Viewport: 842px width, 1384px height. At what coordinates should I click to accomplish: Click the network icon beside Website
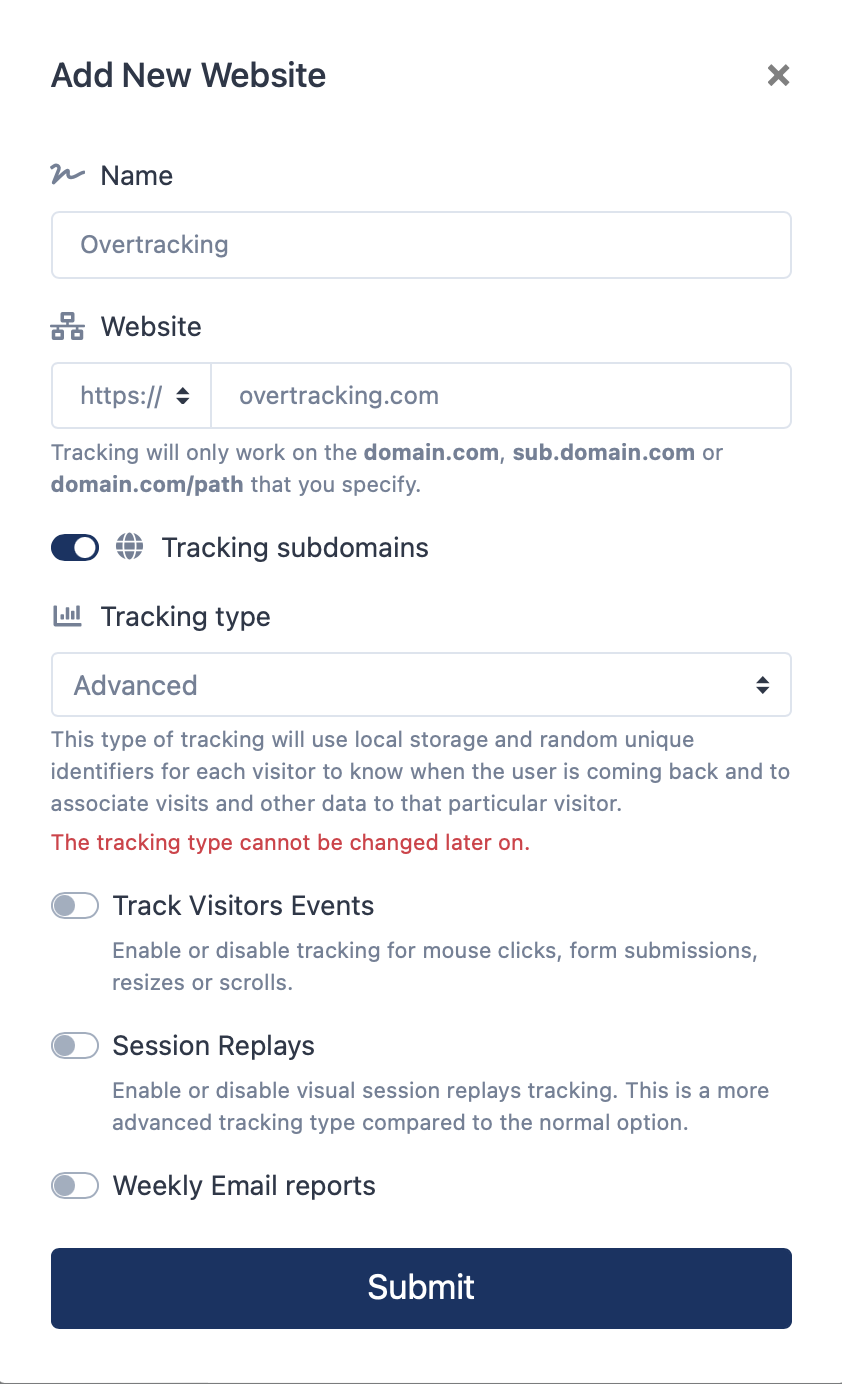pos(67,327)
